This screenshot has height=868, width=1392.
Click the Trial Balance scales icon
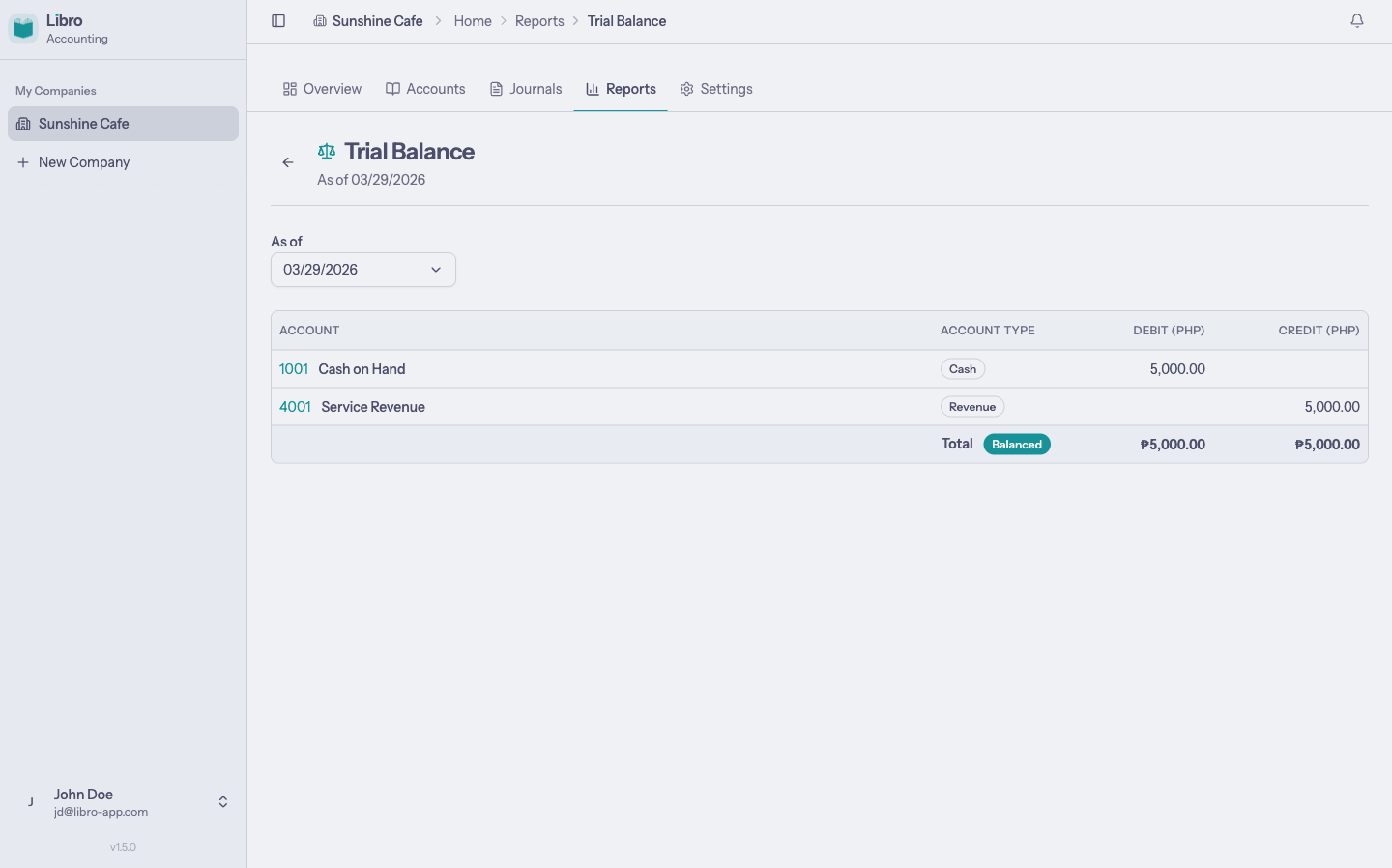coord(326,151)
